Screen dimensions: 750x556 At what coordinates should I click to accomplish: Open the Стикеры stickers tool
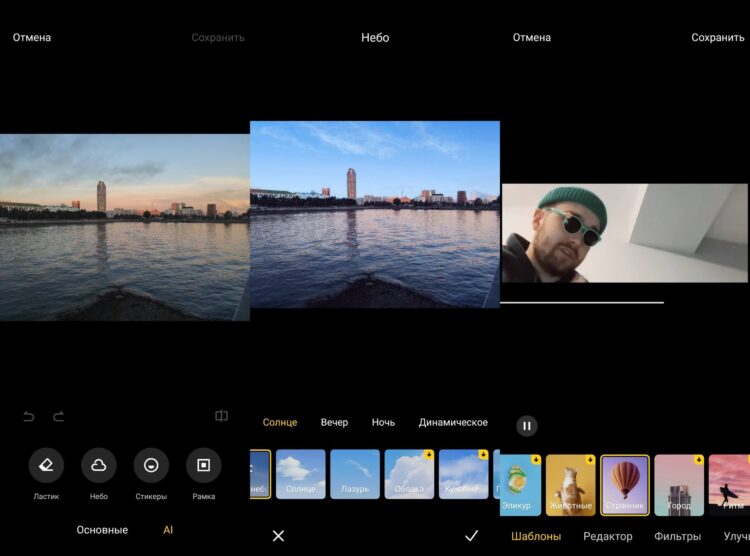click(x=151, y=465)
